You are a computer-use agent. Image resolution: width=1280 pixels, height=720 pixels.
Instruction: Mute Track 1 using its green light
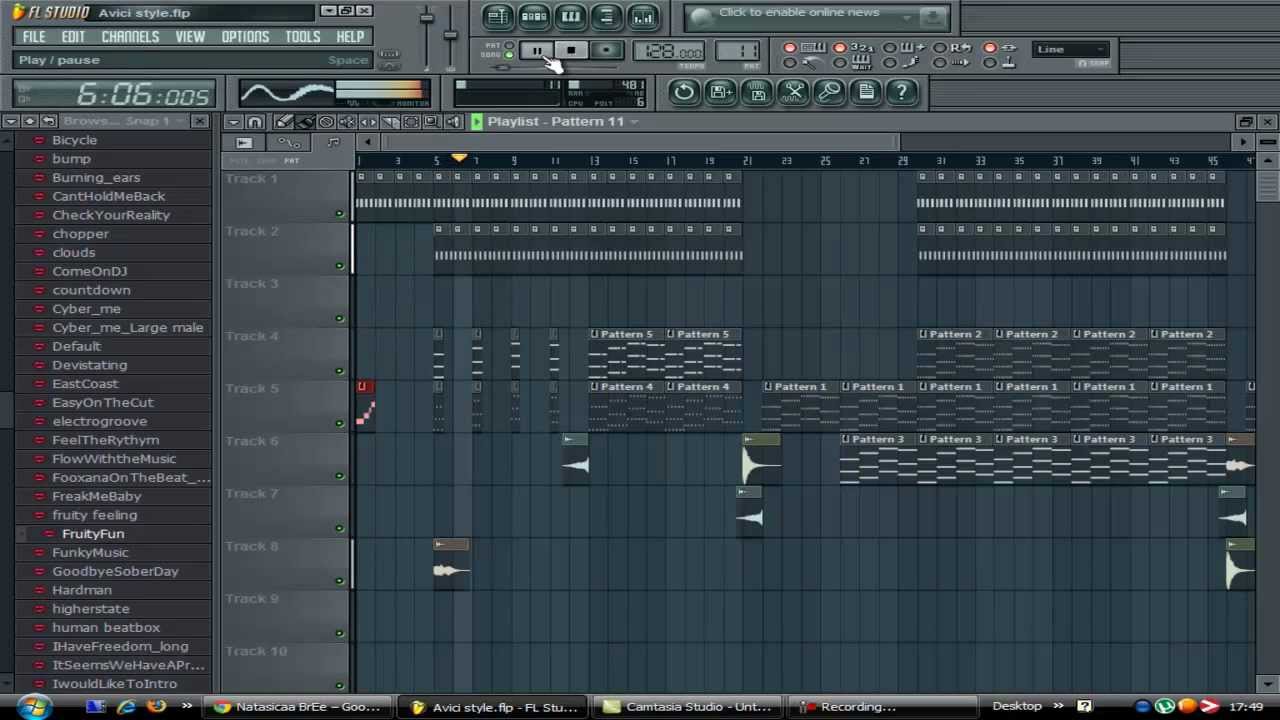click(x=339, y=213)
